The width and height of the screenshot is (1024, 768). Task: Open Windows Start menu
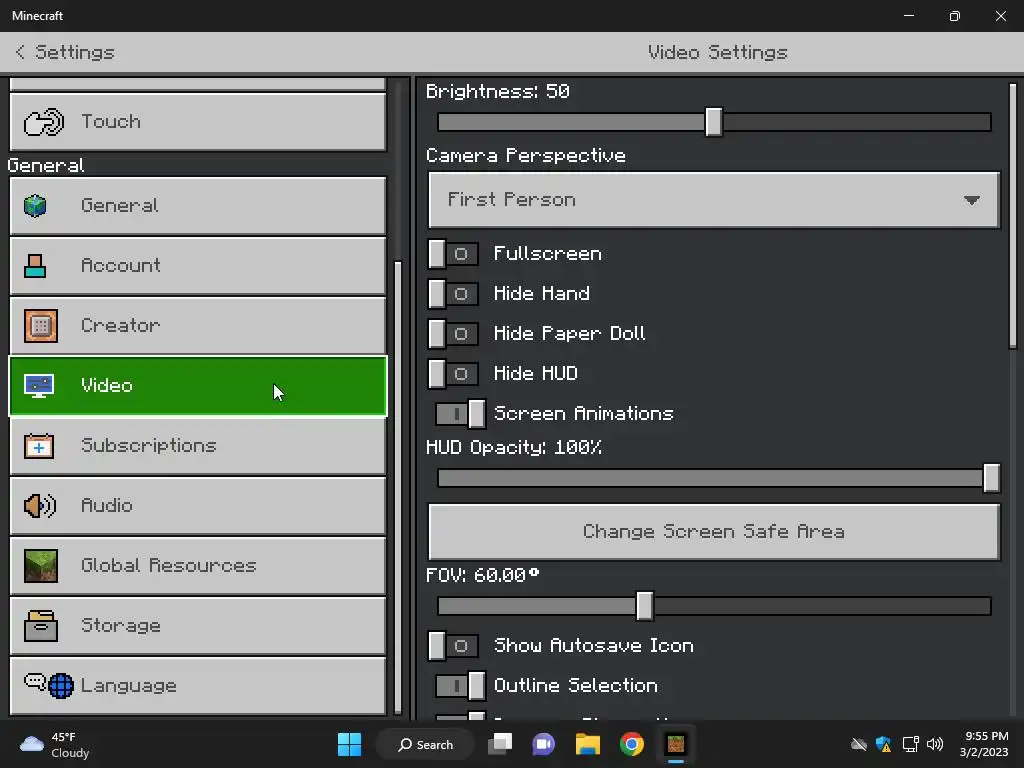tap(349, 744)
